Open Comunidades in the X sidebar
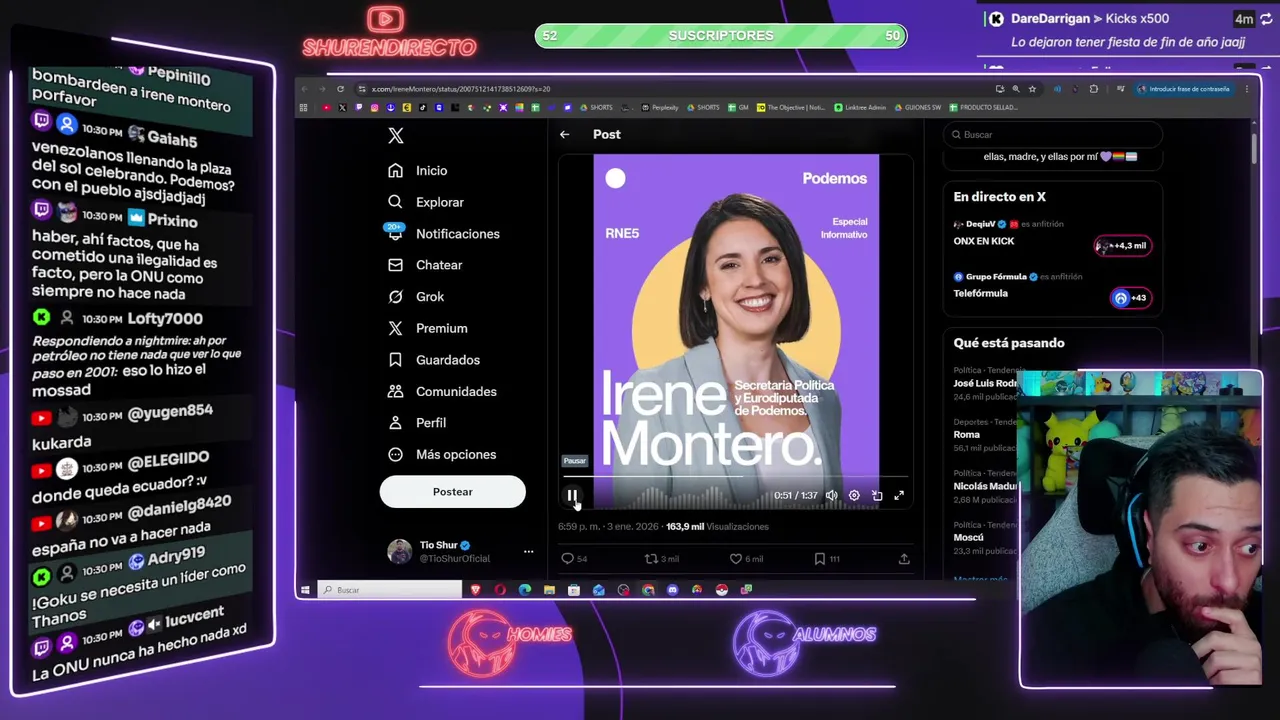1280x720 pixels. 443,391
